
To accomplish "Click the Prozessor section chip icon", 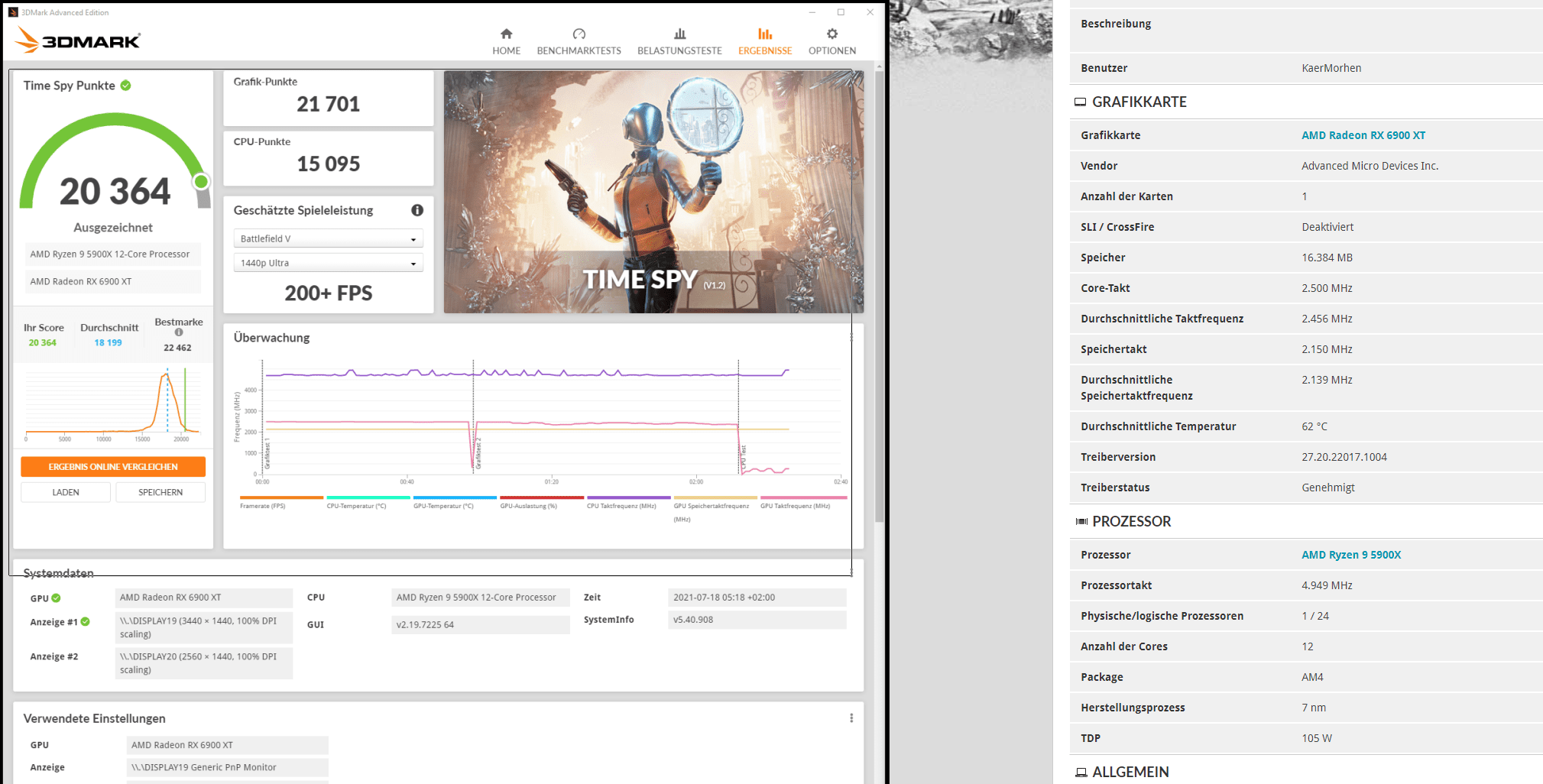I will pyautogui.click(x=1081, y=521).
